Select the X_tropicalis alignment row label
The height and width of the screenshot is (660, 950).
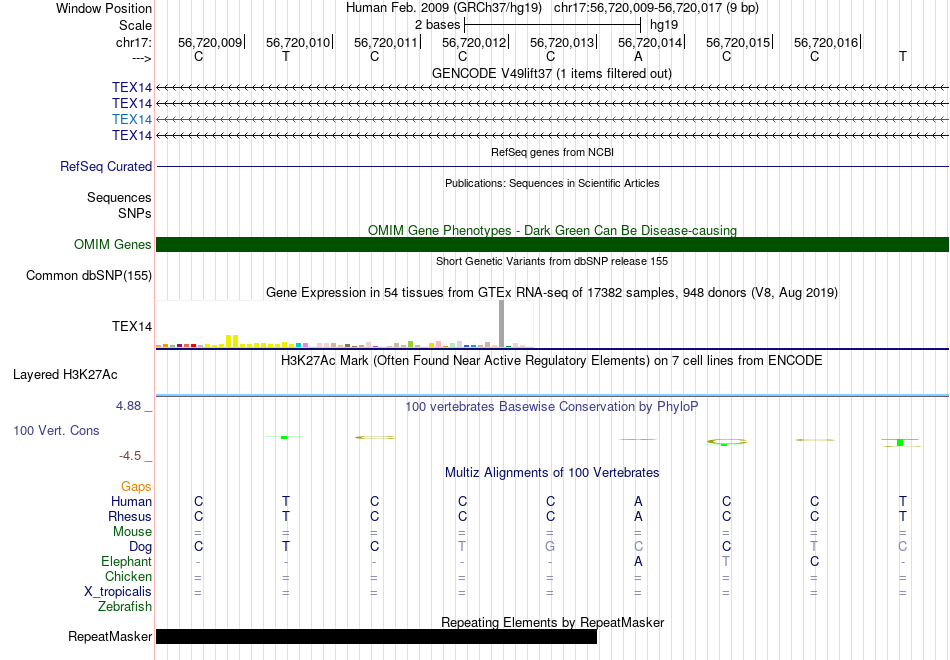(x=118, y=592)
